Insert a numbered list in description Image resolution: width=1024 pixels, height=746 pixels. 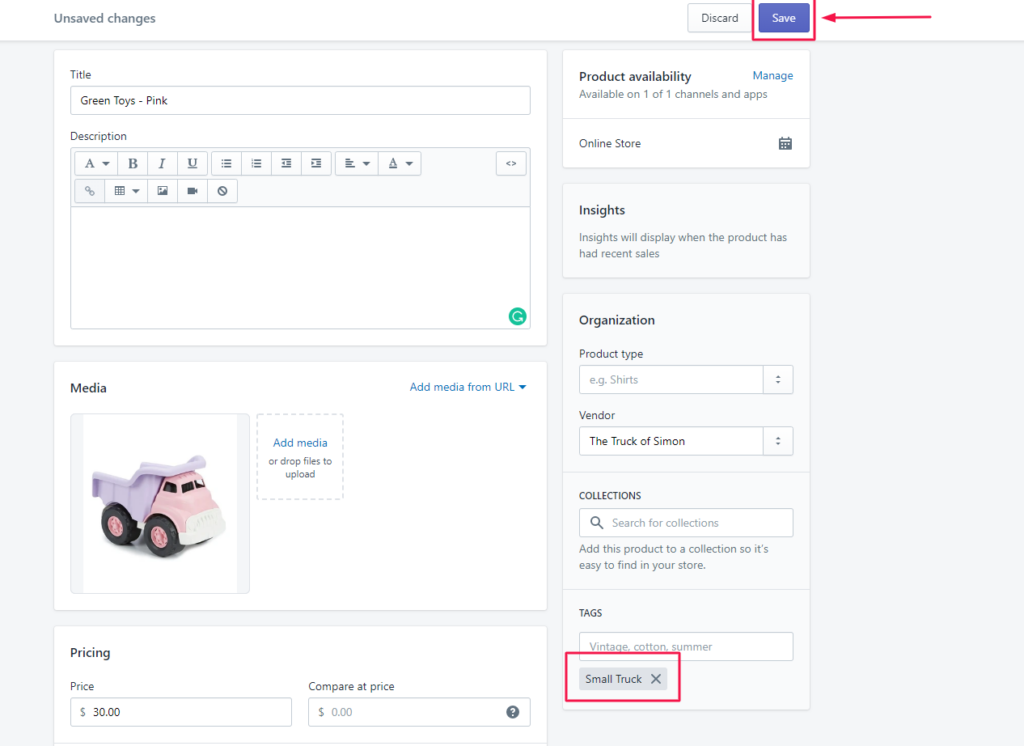click(256, 163)
